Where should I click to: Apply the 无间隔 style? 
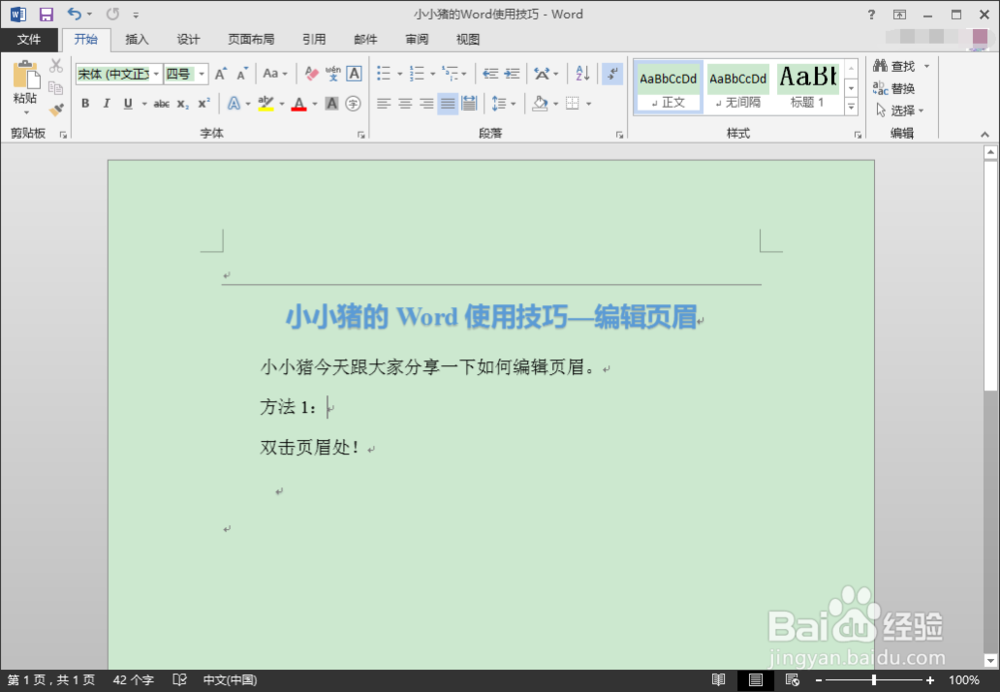tap(738, 88)
